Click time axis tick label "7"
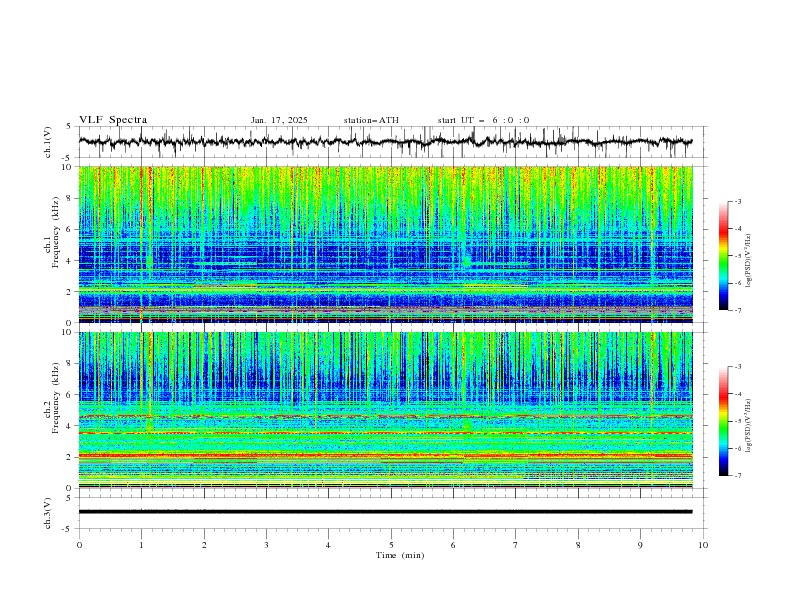The height and width of the screenshot is (612, 792). (x=516, y=545)
